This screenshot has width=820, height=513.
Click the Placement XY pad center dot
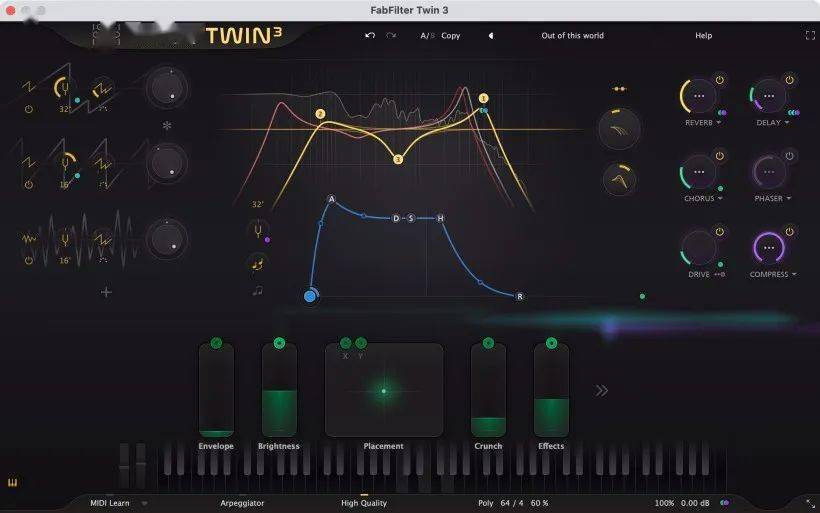click(384, 391)
